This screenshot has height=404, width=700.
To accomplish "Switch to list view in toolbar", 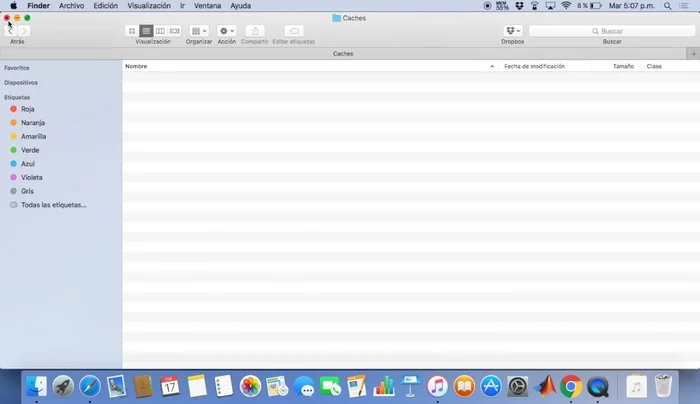I will click(x=146, y=31).
